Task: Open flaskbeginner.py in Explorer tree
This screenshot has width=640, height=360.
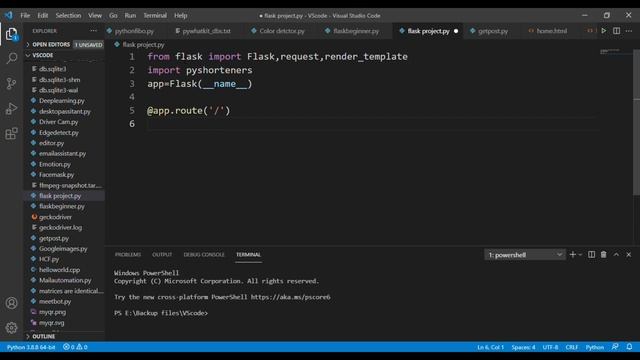Action: [x=62, y=207]
